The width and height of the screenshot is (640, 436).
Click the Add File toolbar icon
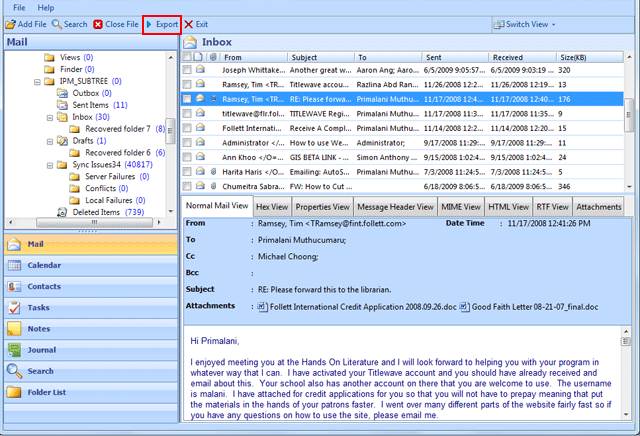pyautogui.click(x=11, y=24)
